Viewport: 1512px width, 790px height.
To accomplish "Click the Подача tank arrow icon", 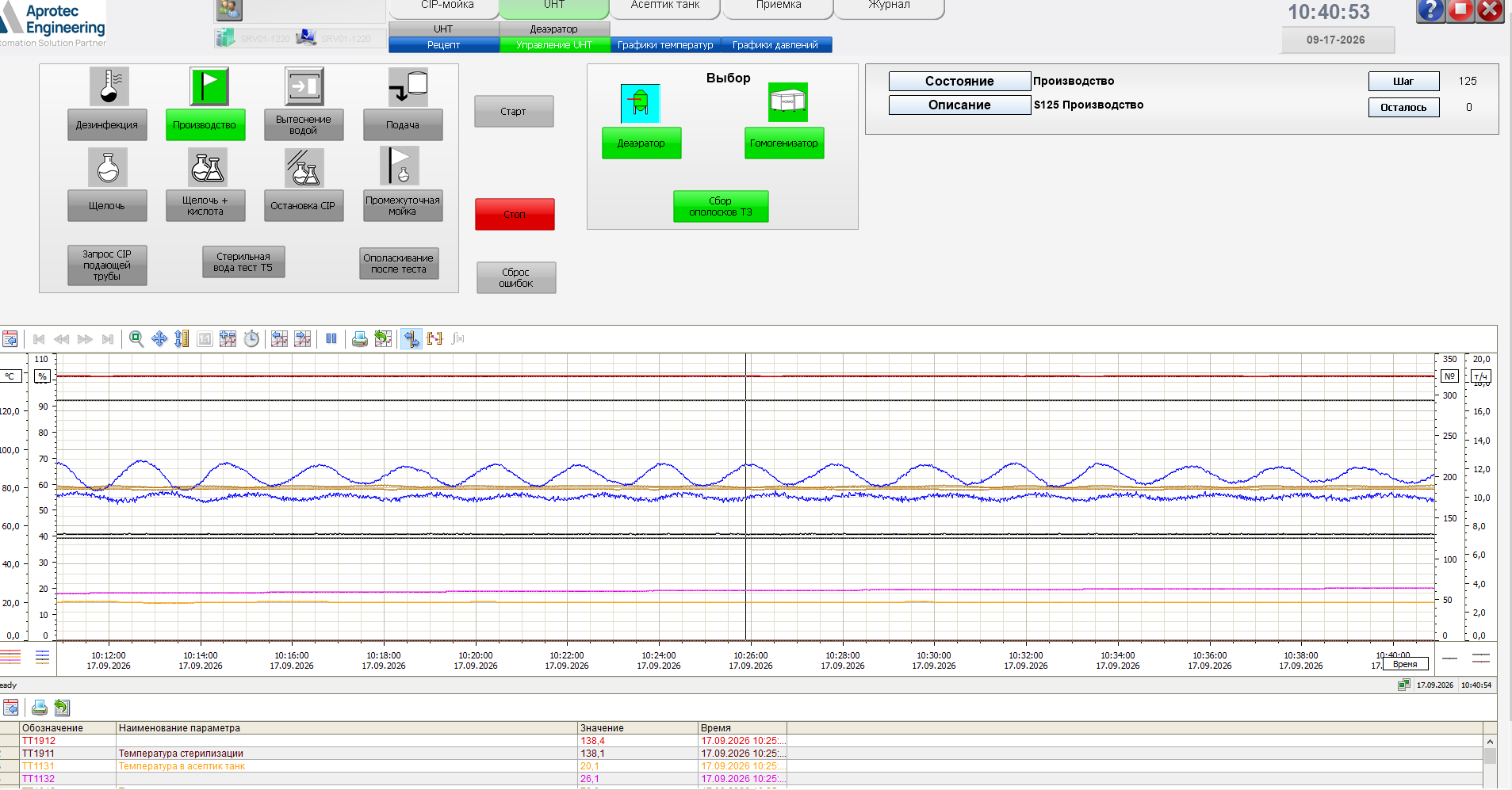I will pyautogui.click(x=408, y=86).
